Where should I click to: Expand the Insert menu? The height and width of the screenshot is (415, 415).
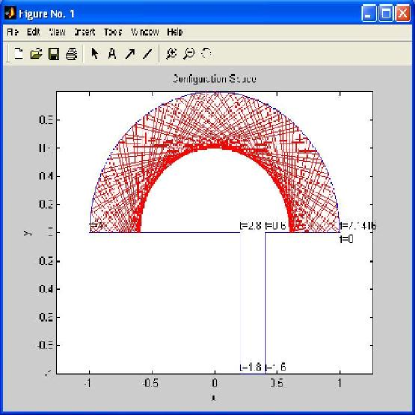coord(85,32)
